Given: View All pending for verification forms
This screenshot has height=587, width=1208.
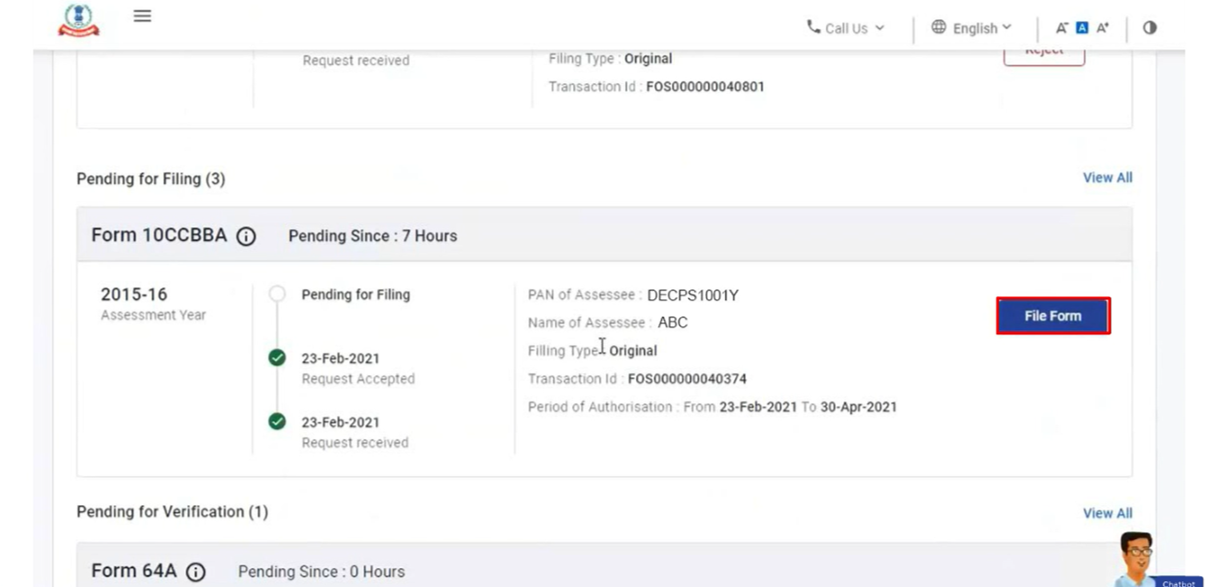Looking at the screenshot, I should [x=1107, y=512].
